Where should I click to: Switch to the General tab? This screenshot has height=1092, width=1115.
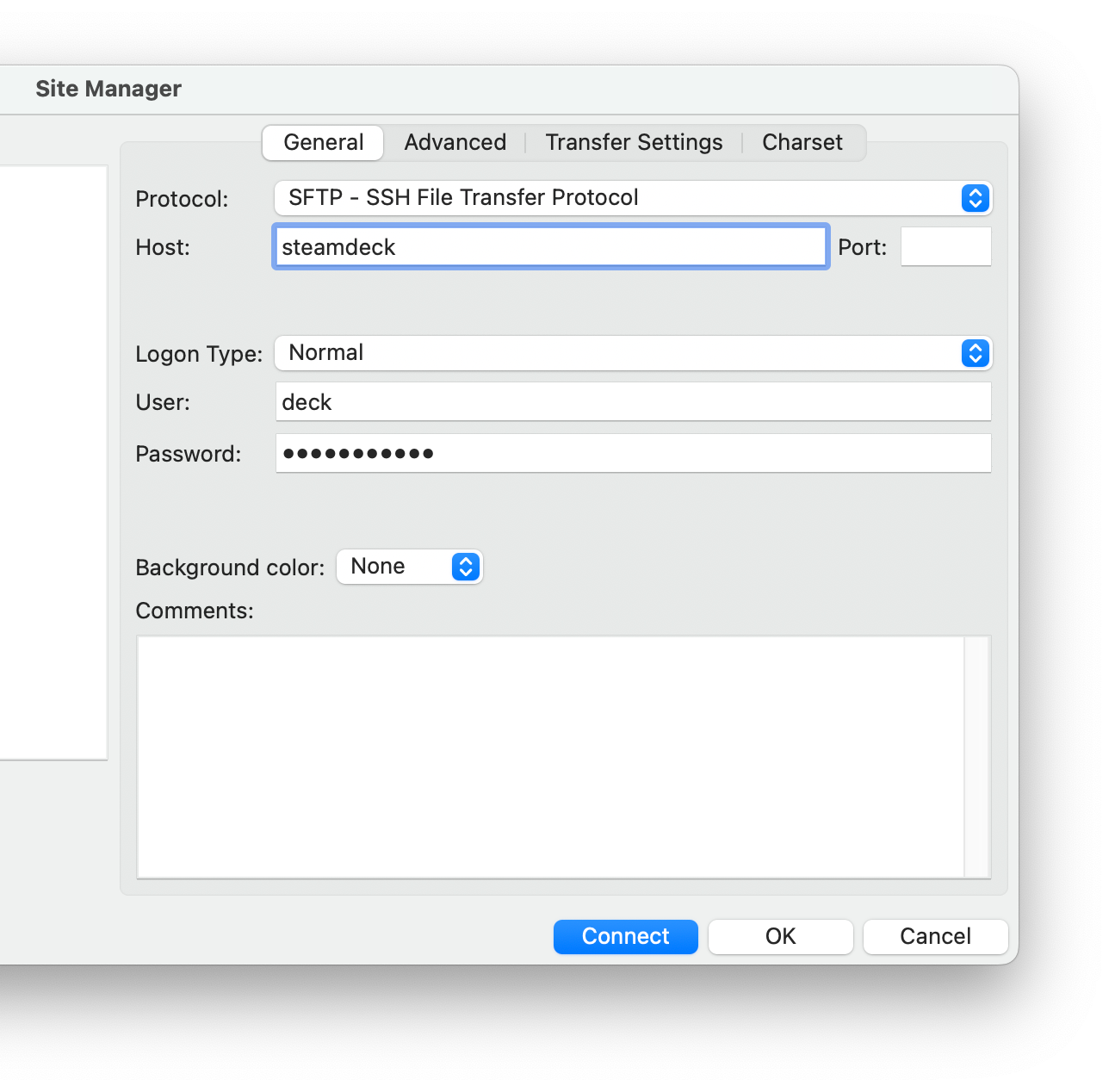coord(323,142)
